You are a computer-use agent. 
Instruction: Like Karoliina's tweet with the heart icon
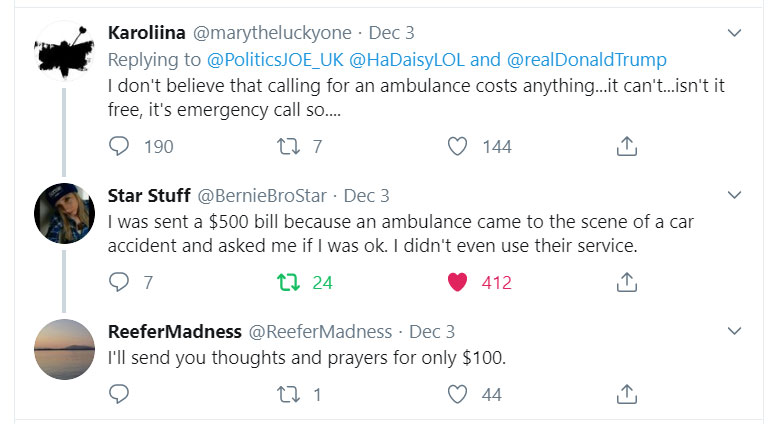[457, 147]
